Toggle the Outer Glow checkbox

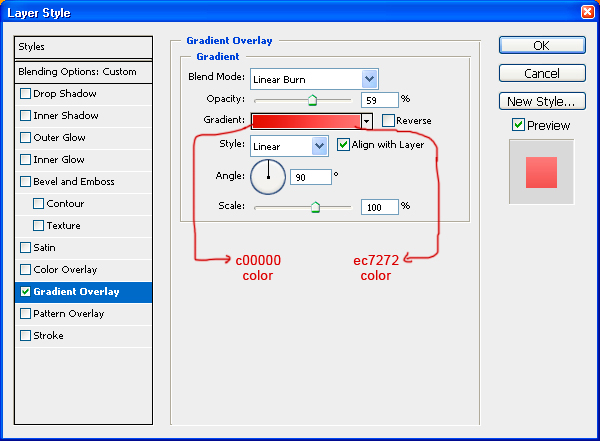pos(25,137)
